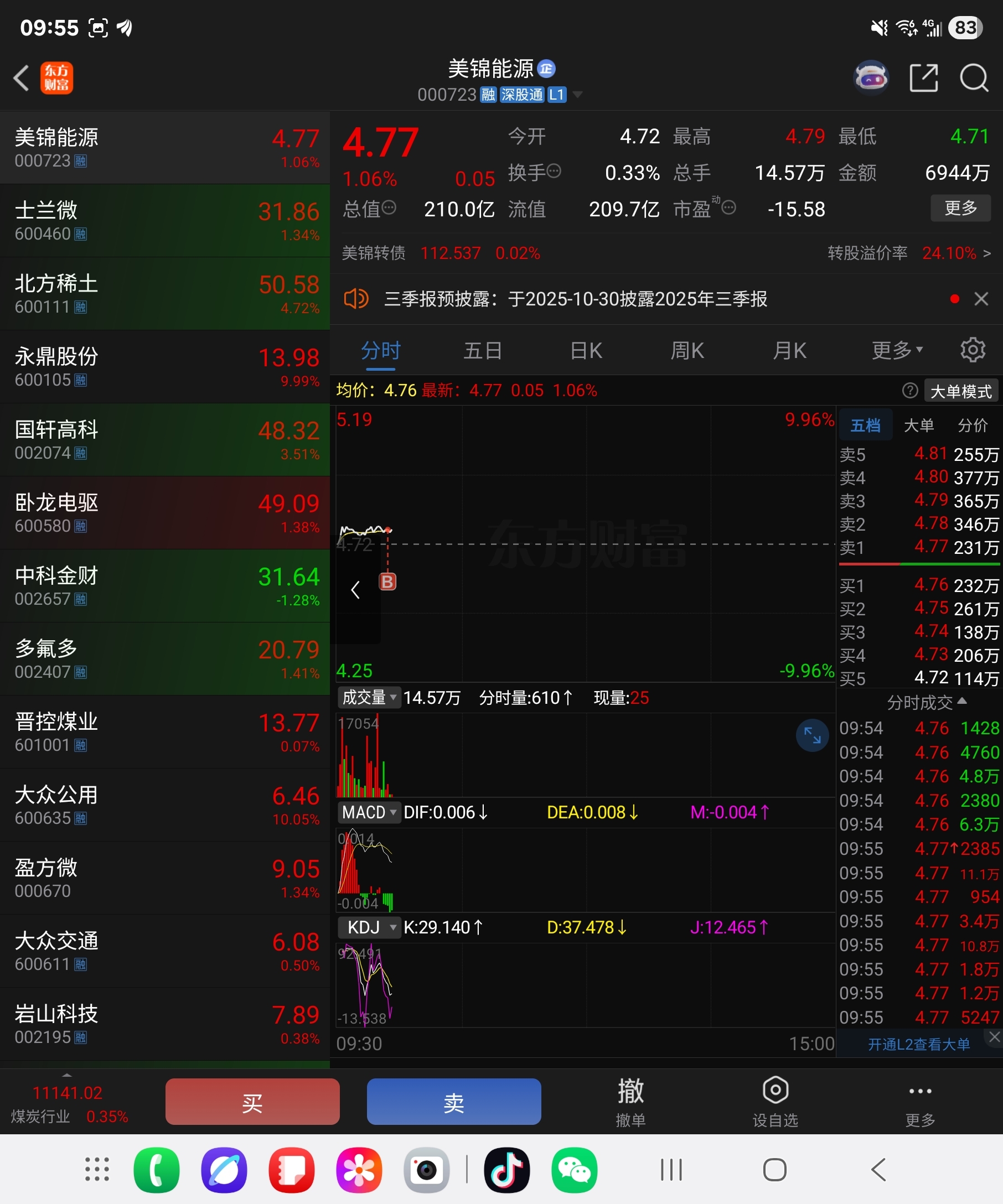Switch to the 月K chart tab
The height and width of the screenshot is (1204, 1003).
coord(790,350)
